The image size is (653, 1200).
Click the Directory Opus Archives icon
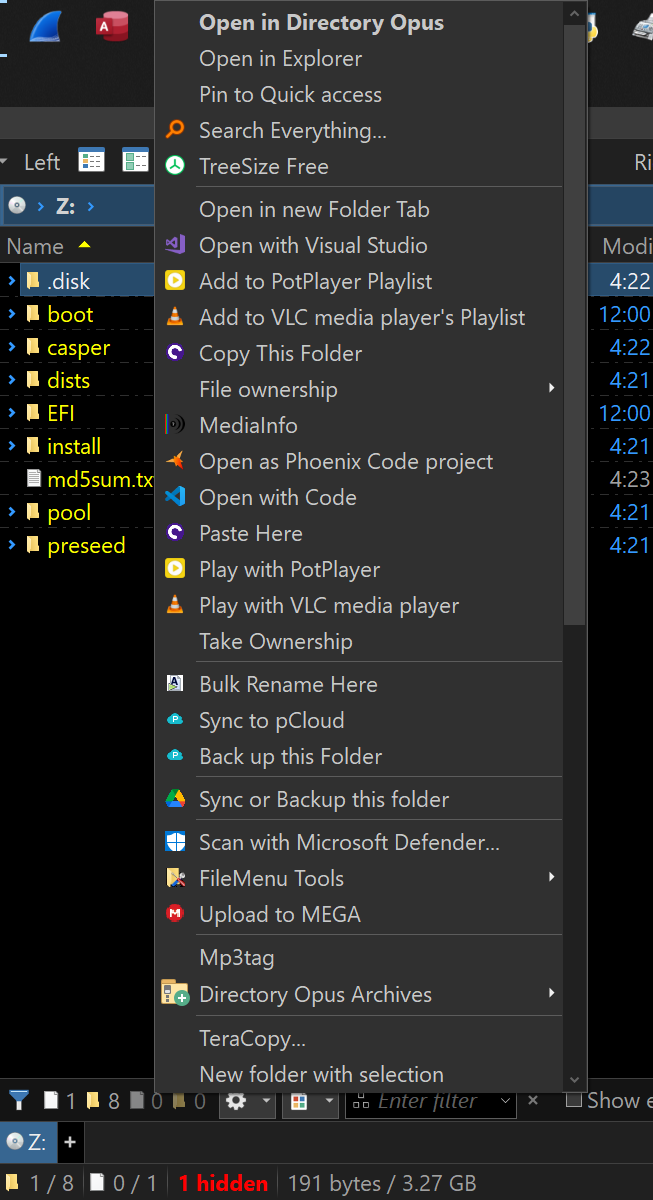coord(175,993)
